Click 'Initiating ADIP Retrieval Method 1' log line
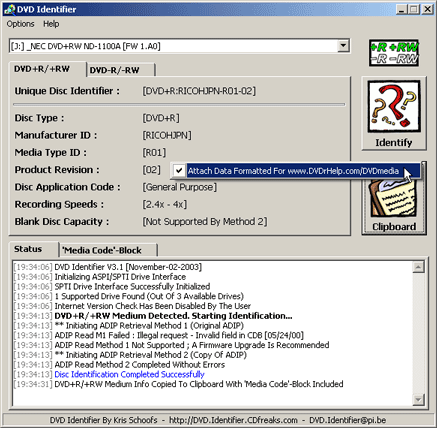Image resolution: width=437 pixels, height=428 pixels. point(149,325)
